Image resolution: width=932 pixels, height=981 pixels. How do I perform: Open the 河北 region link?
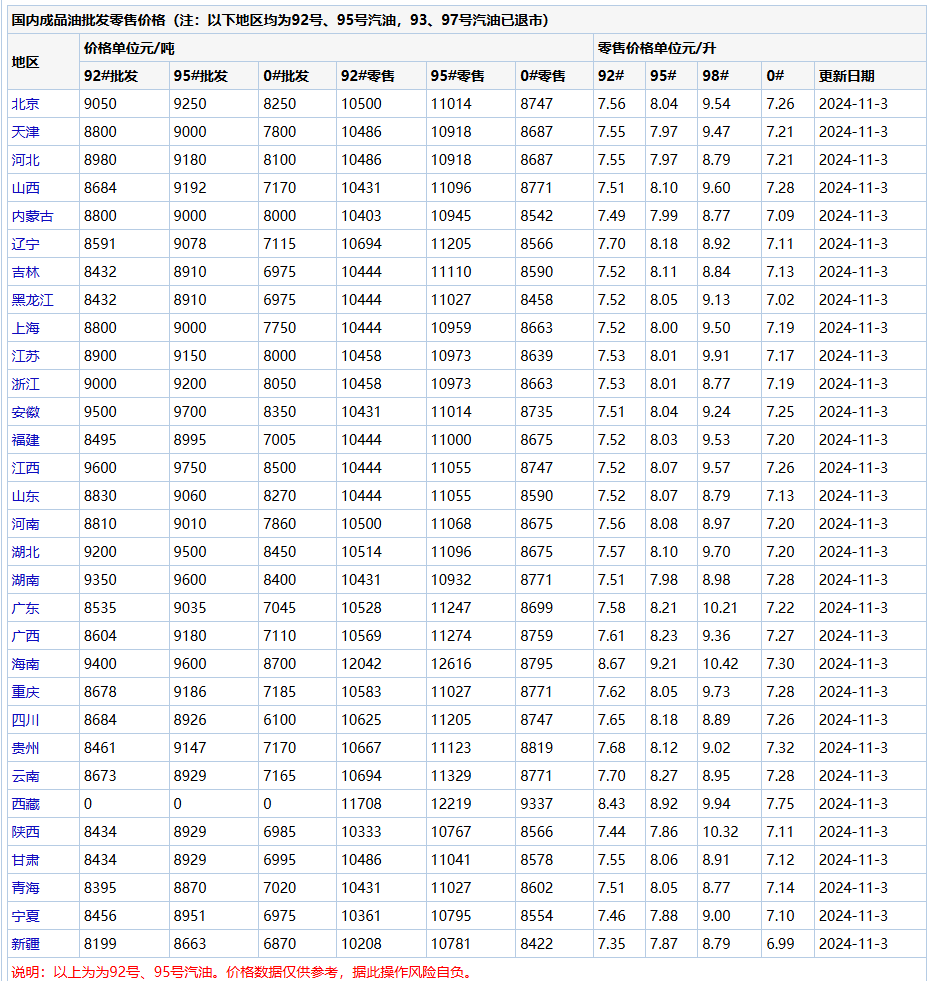pos(25,160)
